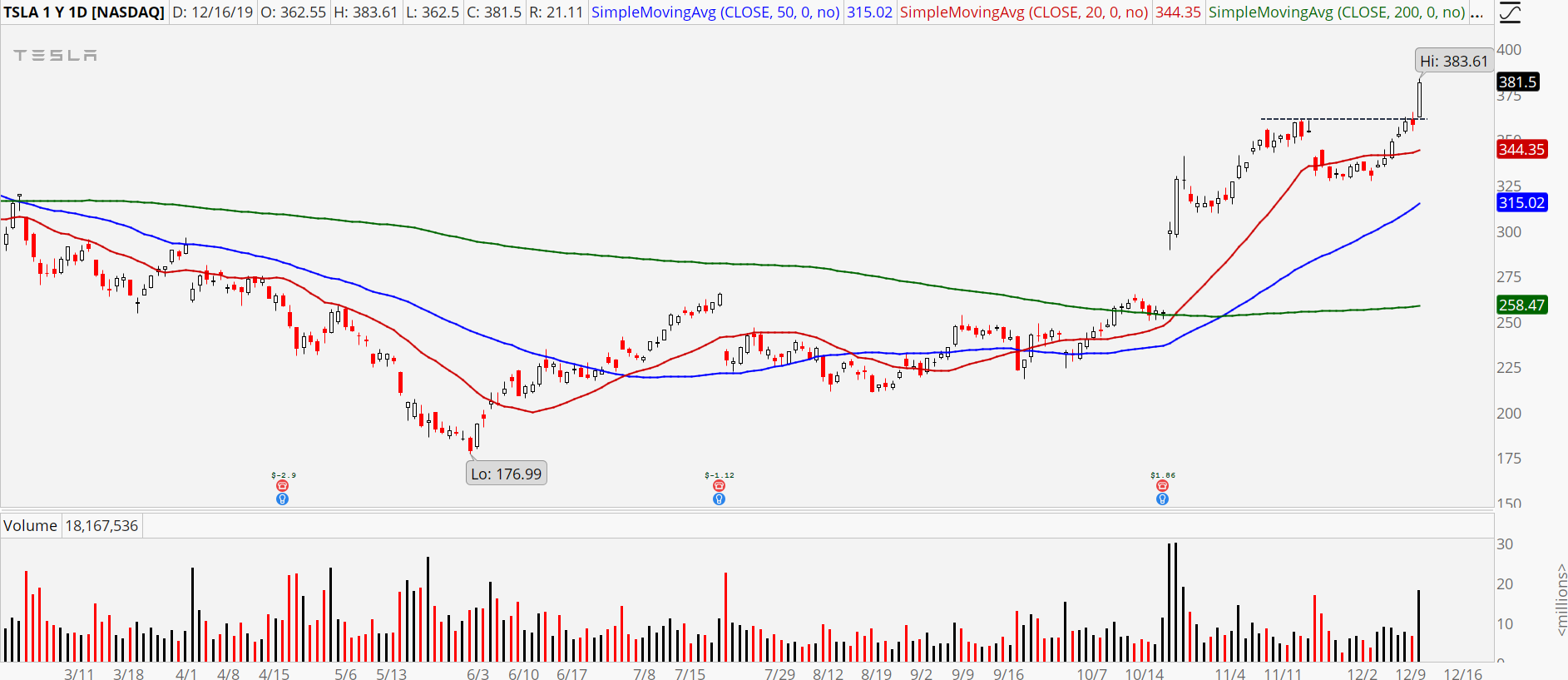The width and height of the screenshot is (1568, 680).
Task: Click the 400 price axis label
Action: pos(1509,50)
